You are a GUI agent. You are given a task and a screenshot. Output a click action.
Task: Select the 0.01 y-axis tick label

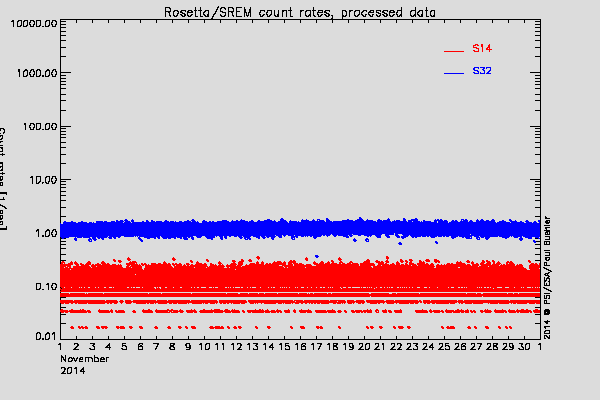[x=43, y=336]
